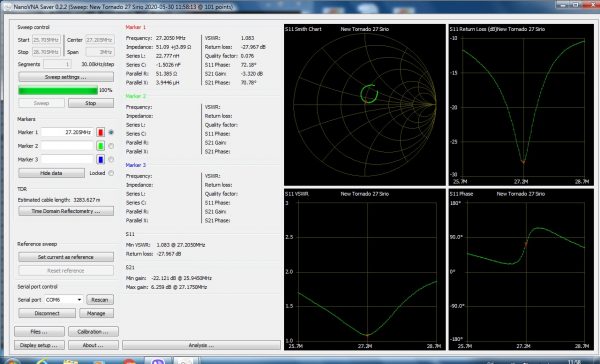The width and height of the screenshot is (600, 364).
Task: Edit the Center frequency field
Action: (100, 40)
